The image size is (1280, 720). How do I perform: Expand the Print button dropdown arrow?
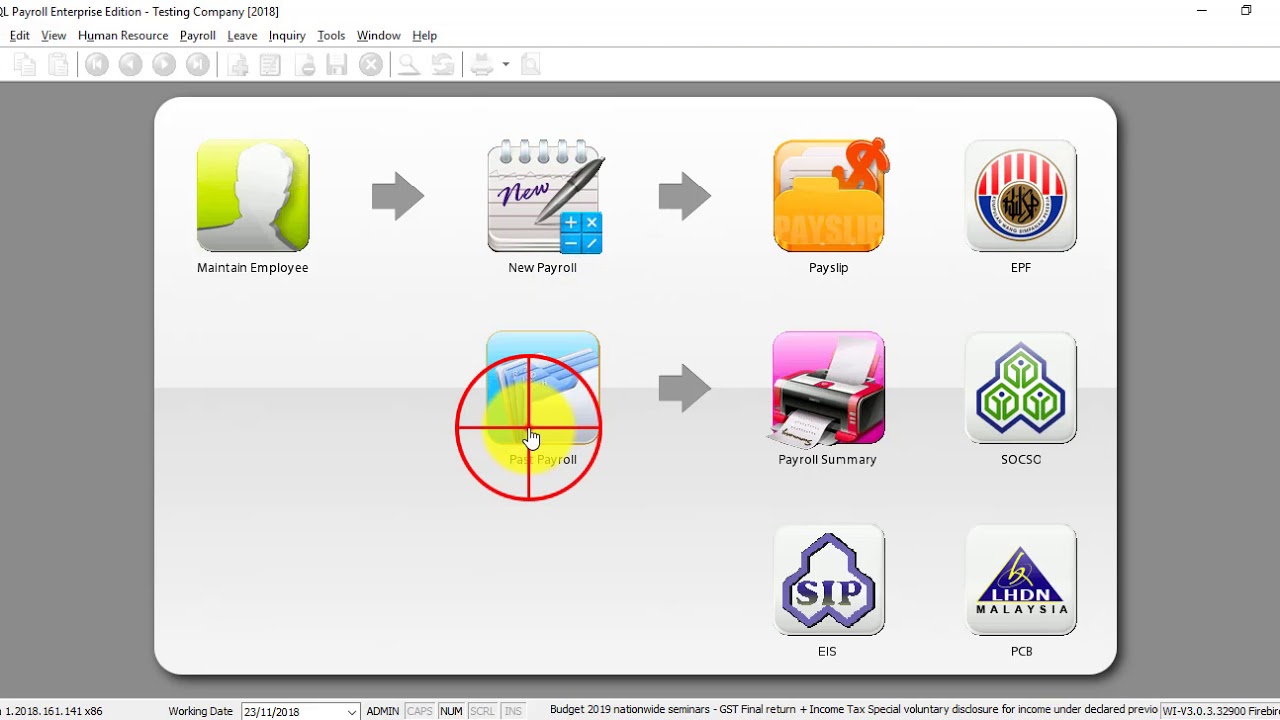tap(506, 65)
